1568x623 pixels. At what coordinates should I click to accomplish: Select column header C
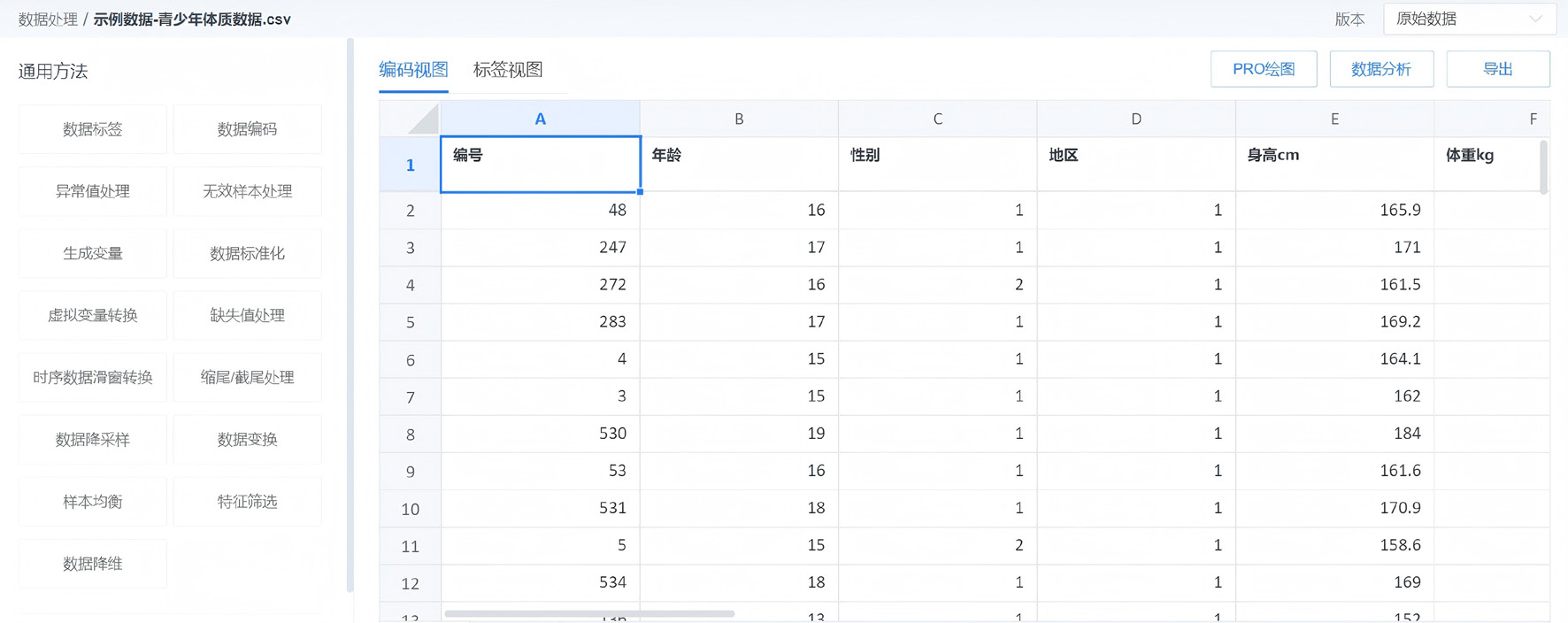(x=937, y=119)
